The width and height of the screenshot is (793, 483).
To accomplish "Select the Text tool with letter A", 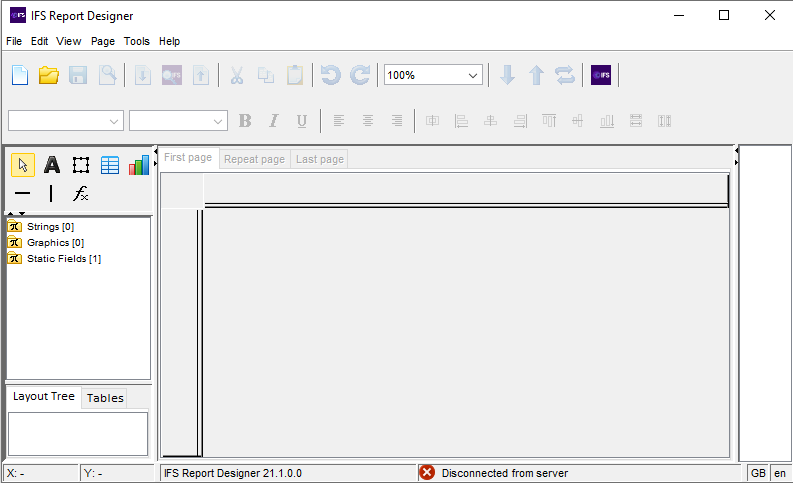I will pos(52,165).
